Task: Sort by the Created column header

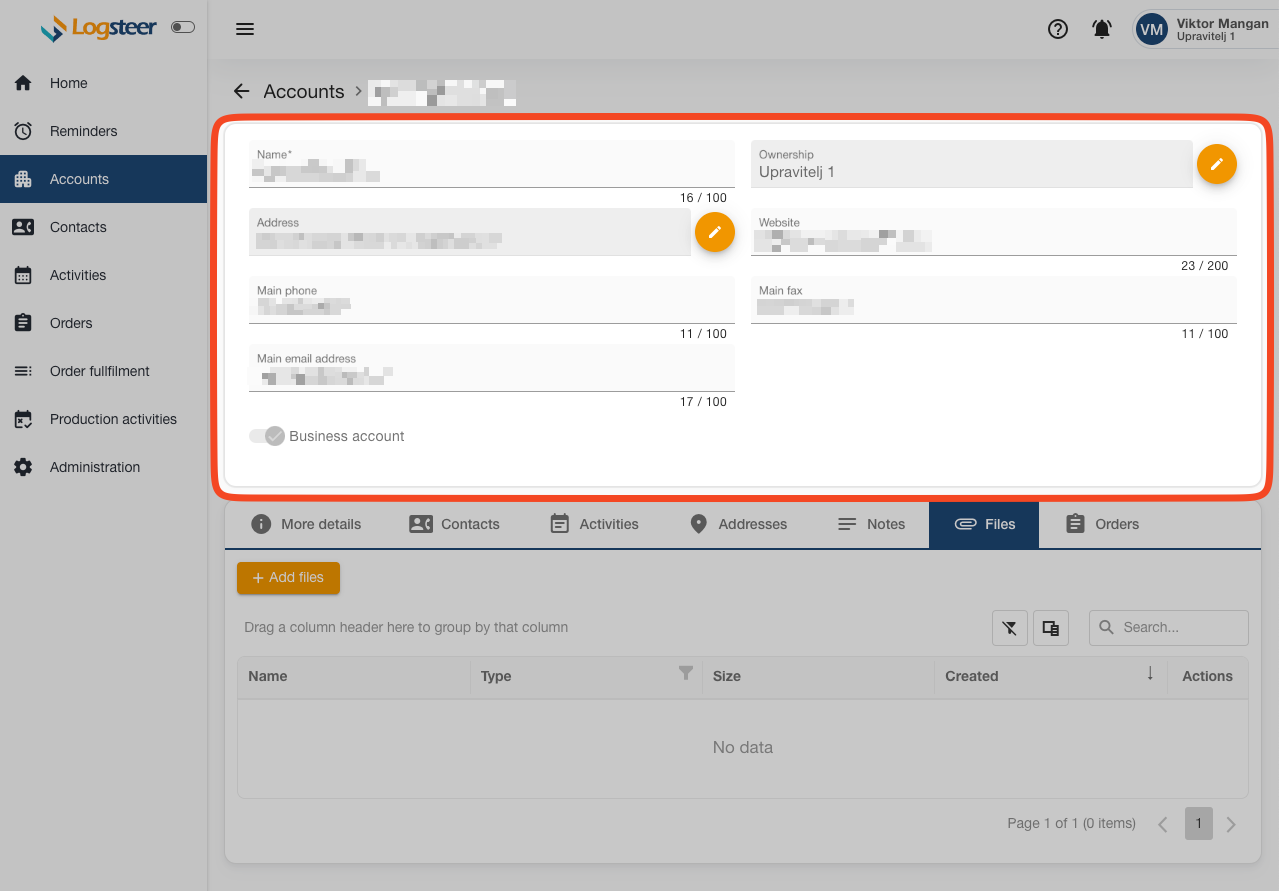Action: click(971, 676)
